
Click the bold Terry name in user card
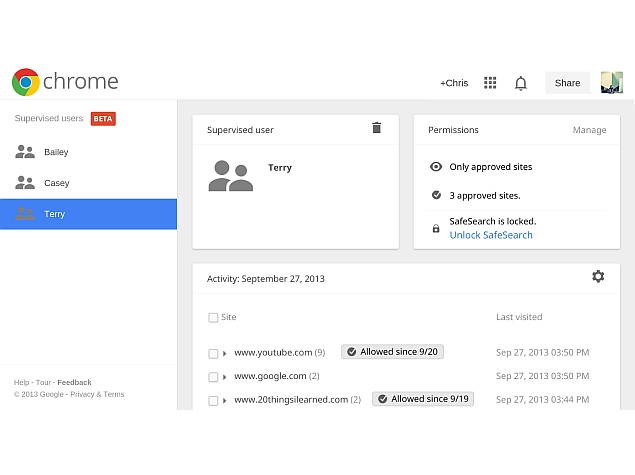(280, 168)
